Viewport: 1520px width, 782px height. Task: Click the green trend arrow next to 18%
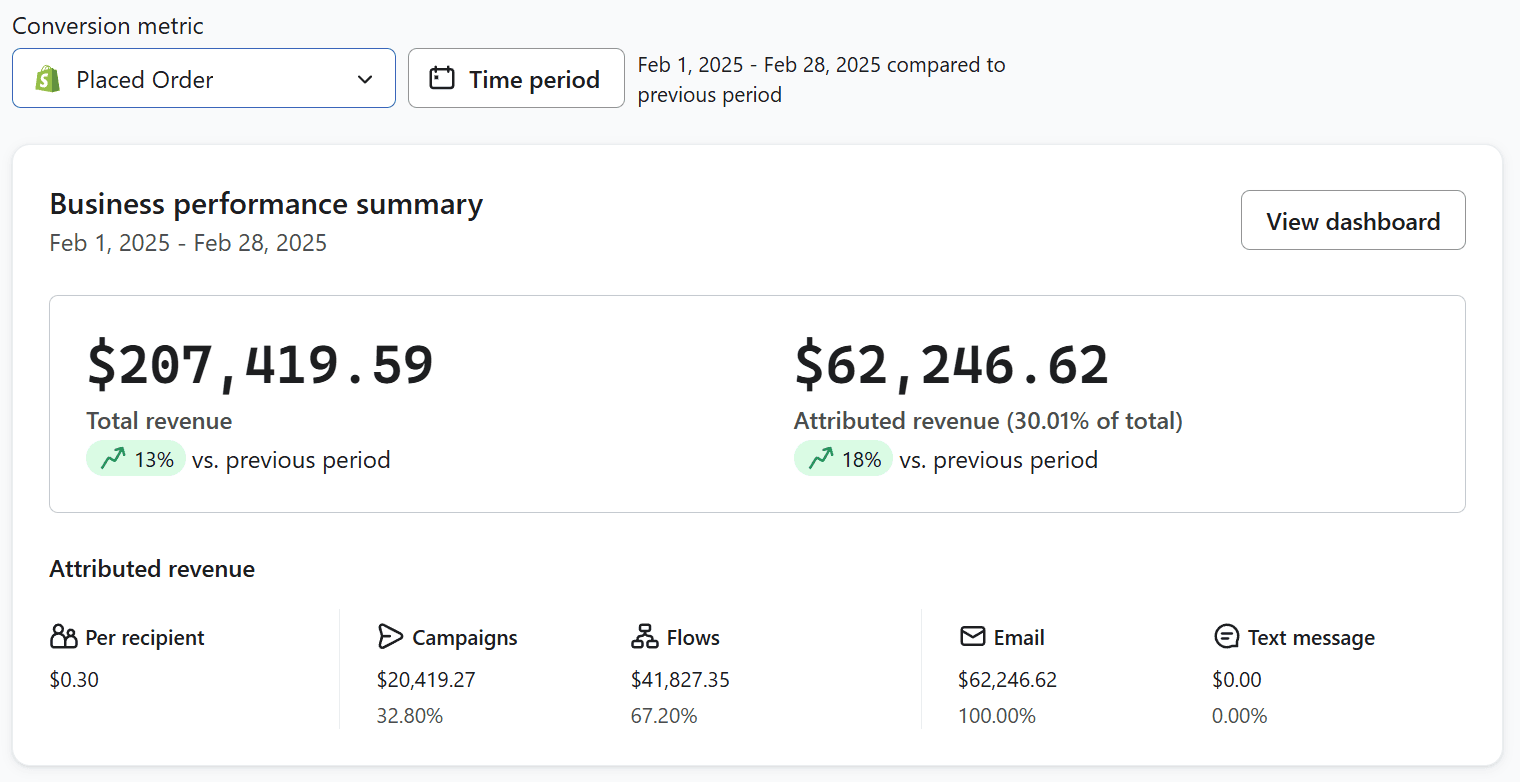[x=821, y=458]
